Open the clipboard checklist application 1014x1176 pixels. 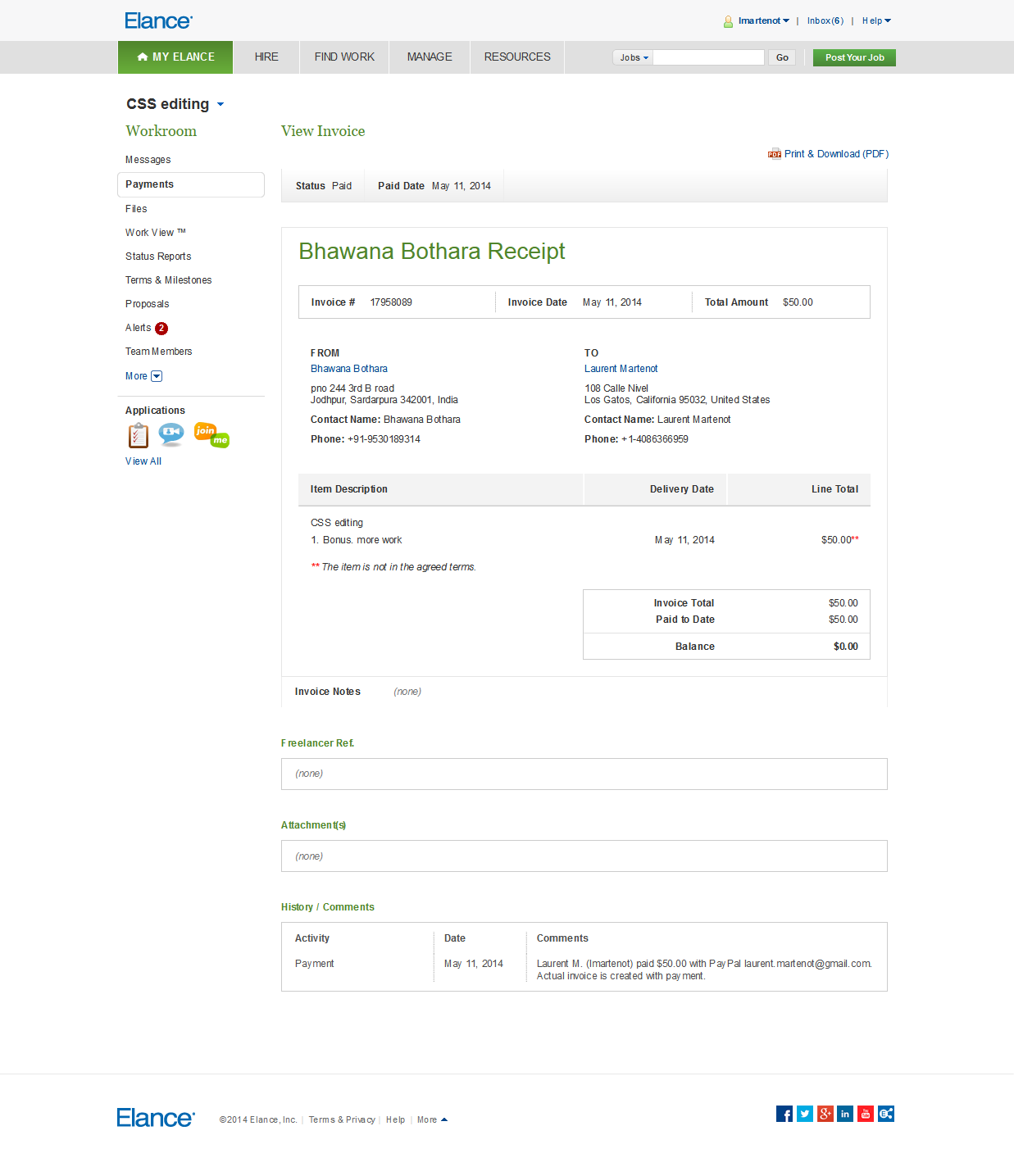(x=139, y=435)
